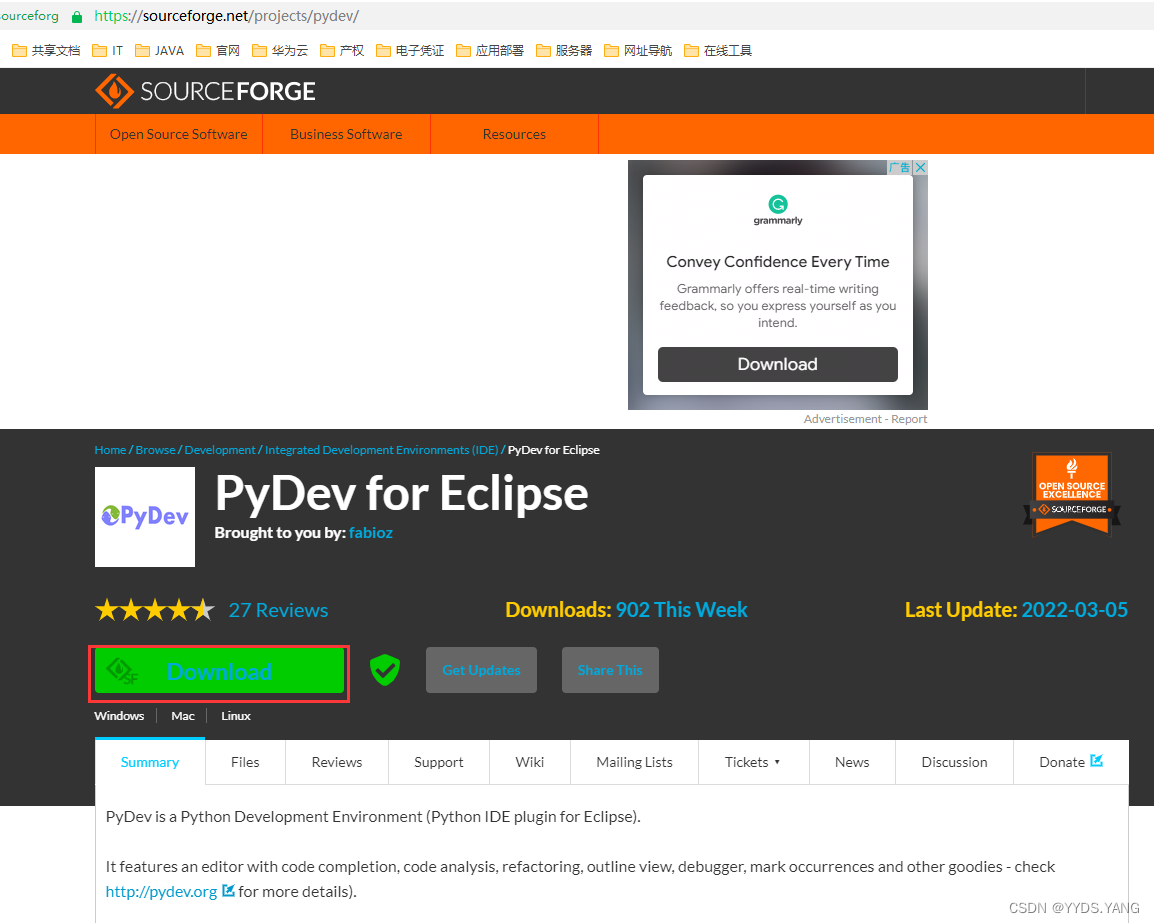Image resolution: width=1154 pixels, height=923 pixels.
Task: Click the external link icon beside Donate
Action: [x=1097, y=761]
